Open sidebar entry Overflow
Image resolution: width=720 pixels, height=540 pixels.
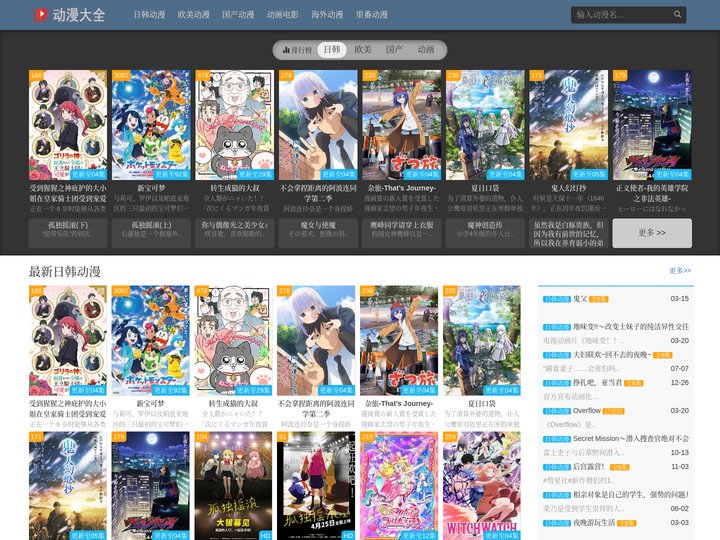587,411
